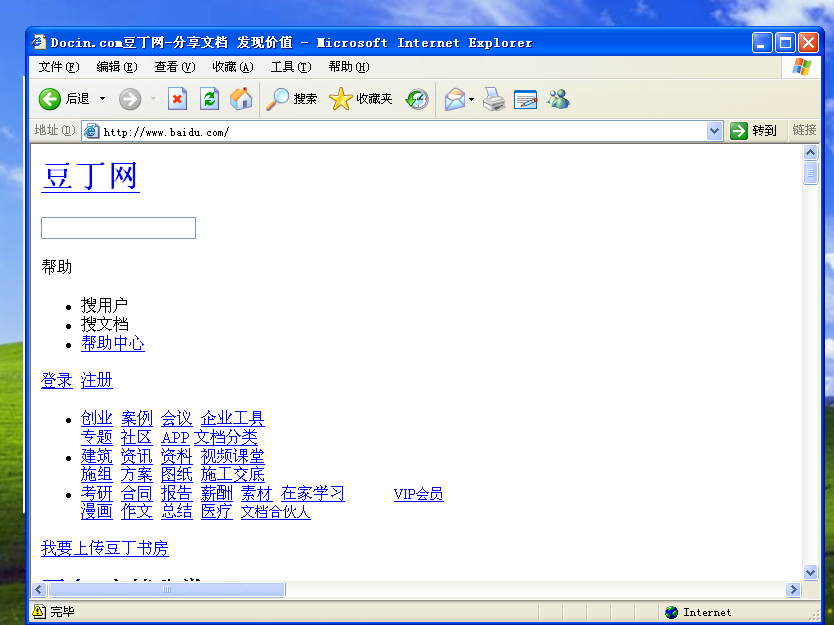Expand the address bar dropdown
This screenshot has height=625, width=834.
point(714,131)
